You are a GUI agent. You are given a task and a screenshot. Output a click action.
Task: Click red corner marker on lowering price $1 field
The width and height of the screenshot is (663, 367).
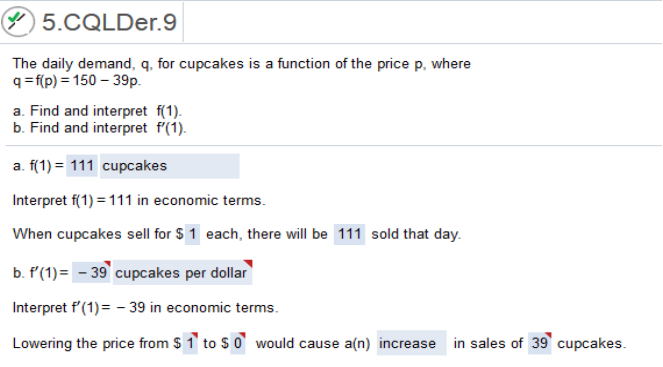195,335
